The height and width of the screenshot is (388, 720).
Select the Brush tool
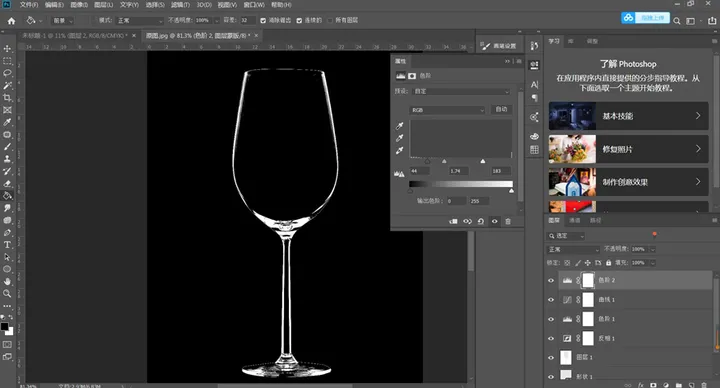click(7, 147)
